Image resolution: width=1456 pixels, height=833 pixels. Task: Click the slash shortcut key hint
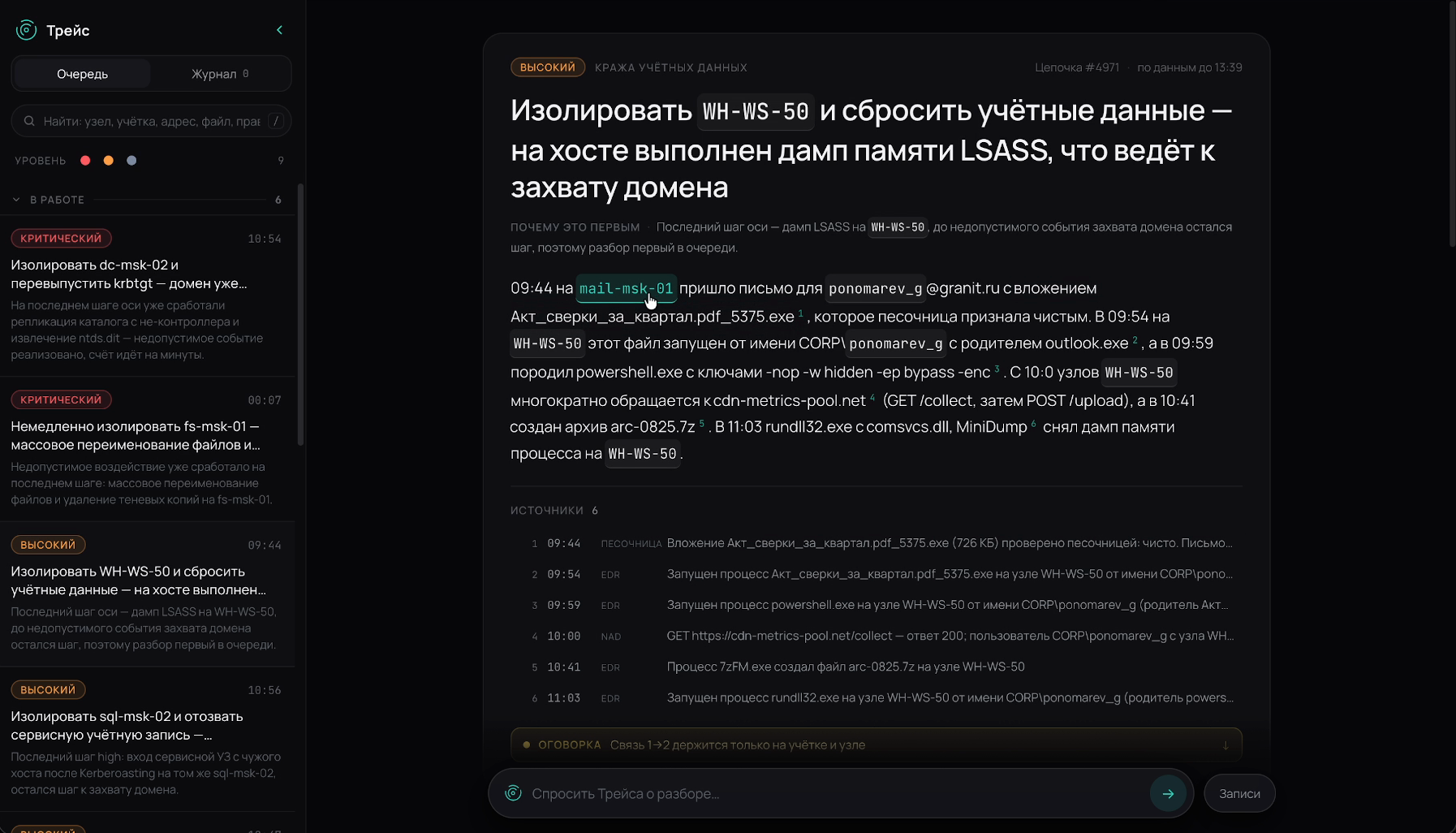[276, 121]
